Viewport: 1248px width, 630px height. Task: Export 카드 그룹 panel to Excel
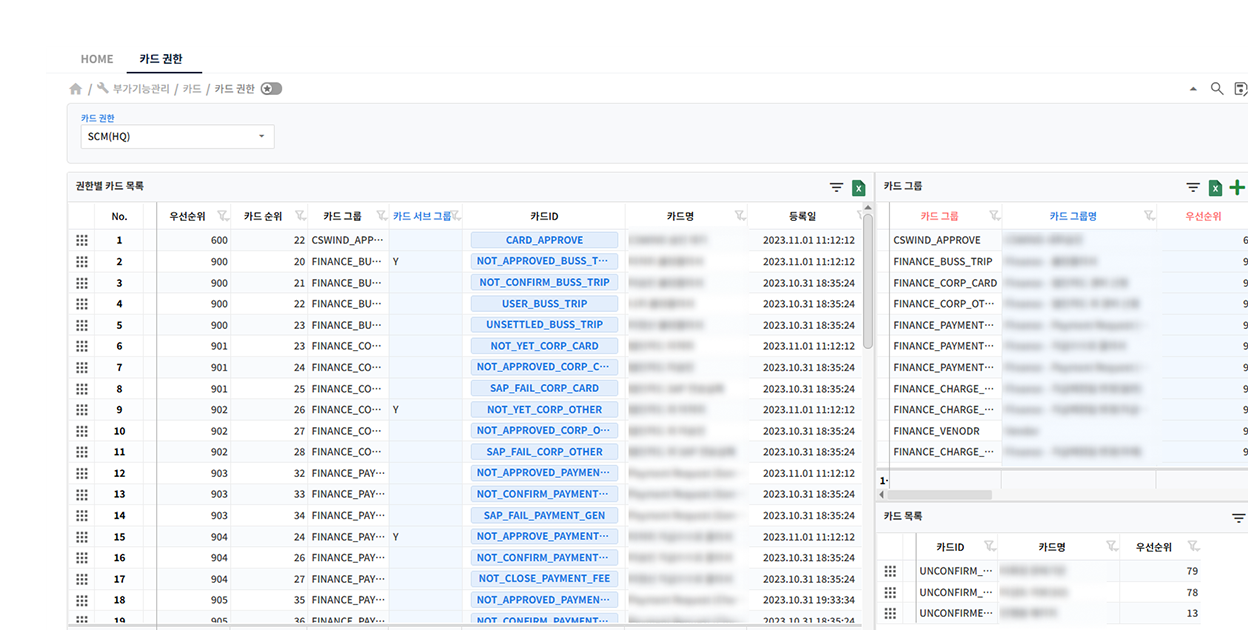click(x=1215, y=187)
